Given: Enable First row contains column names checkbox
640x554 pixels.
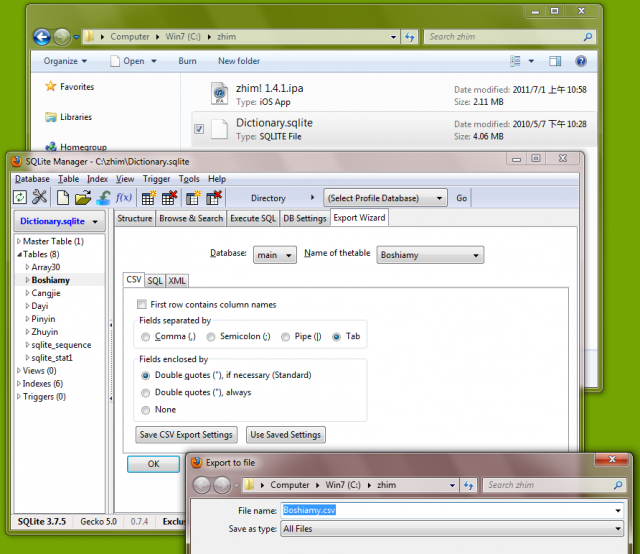Looking at the screenshot, I should [142, 304].
